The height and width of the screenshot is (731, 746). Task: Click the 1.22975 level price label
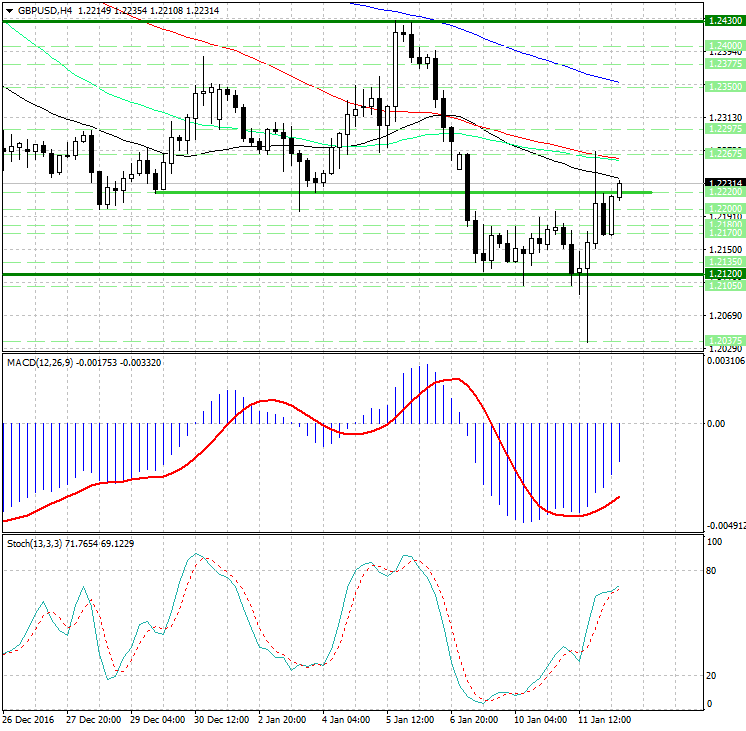click(x=723, y=128)
